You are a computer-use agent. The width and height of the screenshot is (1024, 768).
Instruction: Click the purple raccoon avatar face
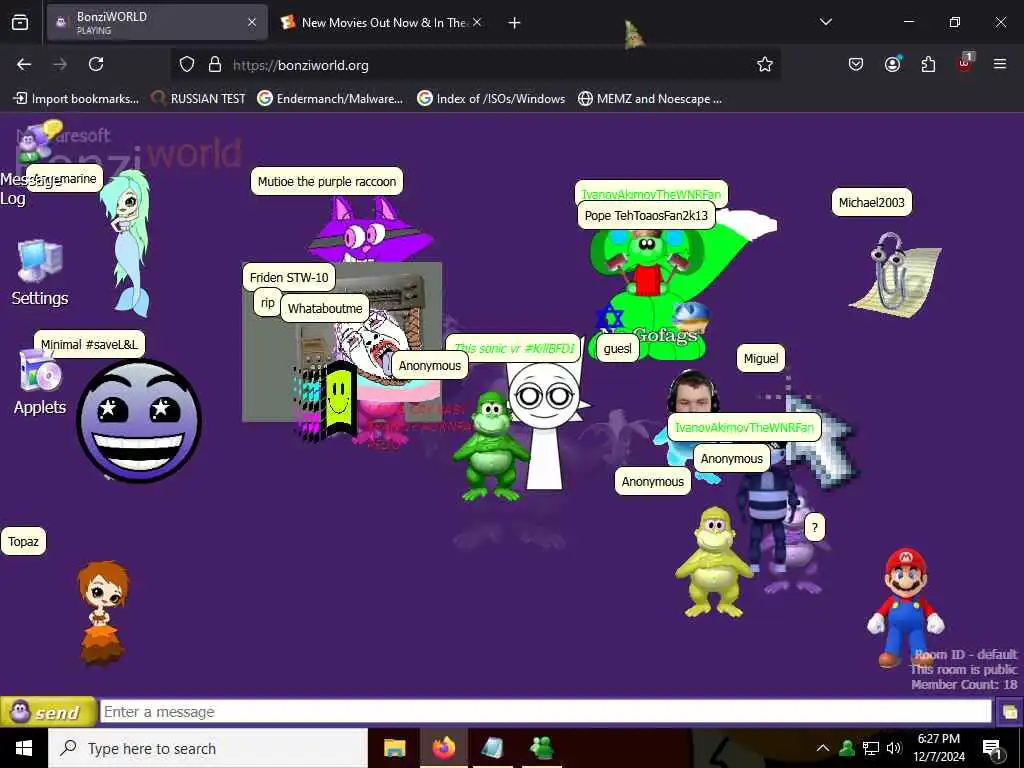pos(370,229)
